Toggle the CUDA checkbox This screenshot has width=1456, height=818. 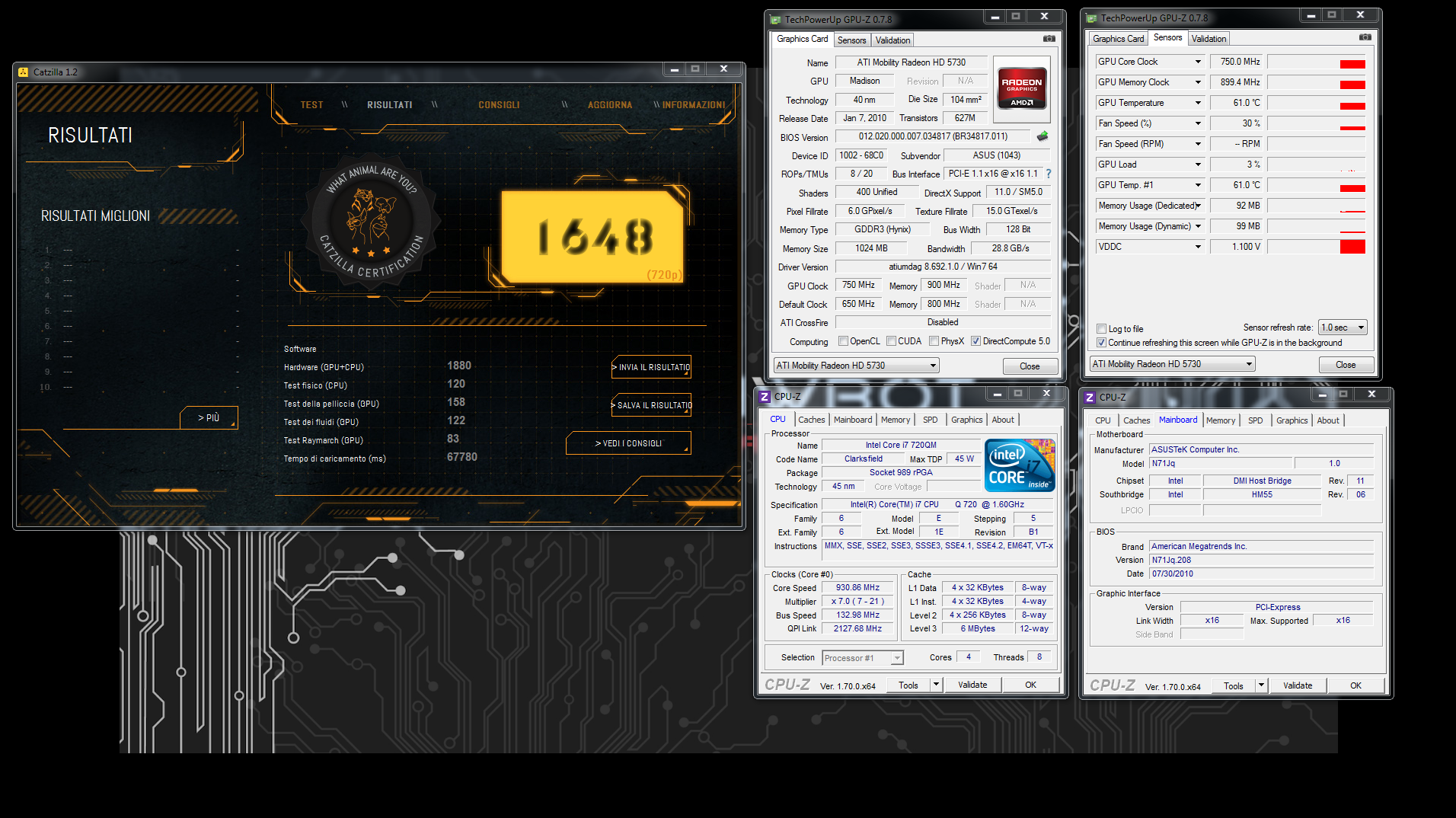point(891,341)
